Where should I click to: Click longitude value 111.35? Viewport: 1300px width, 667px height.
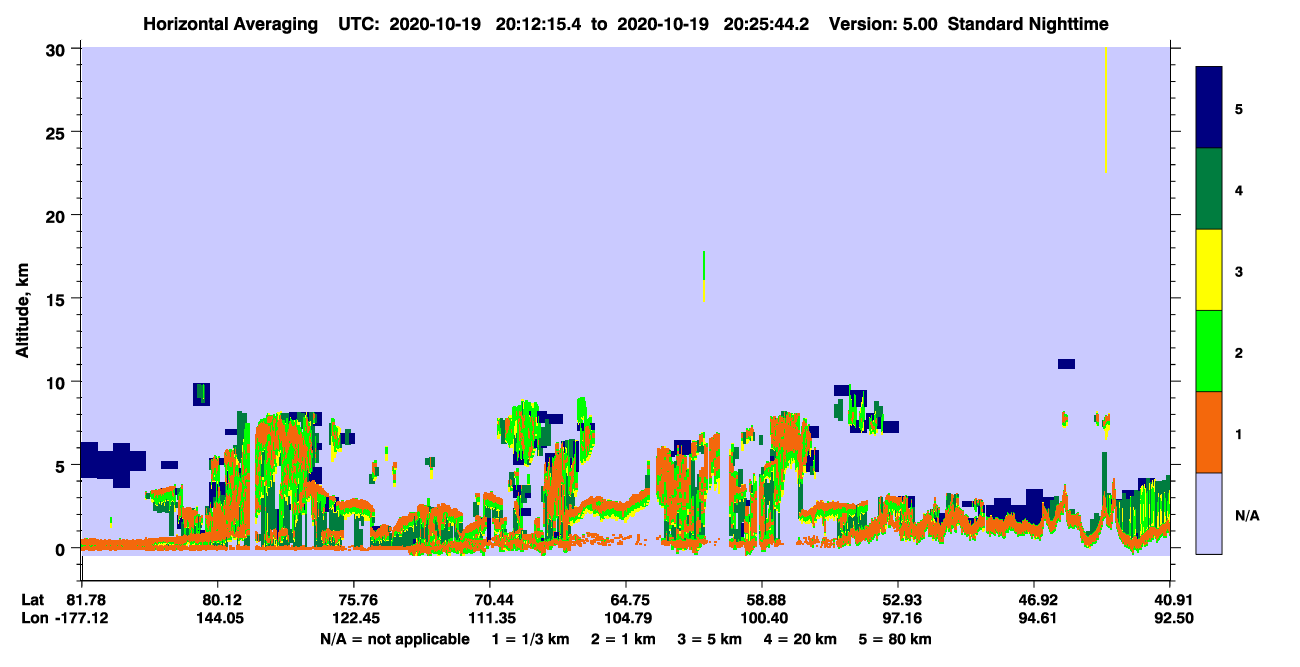coord(490,618)
